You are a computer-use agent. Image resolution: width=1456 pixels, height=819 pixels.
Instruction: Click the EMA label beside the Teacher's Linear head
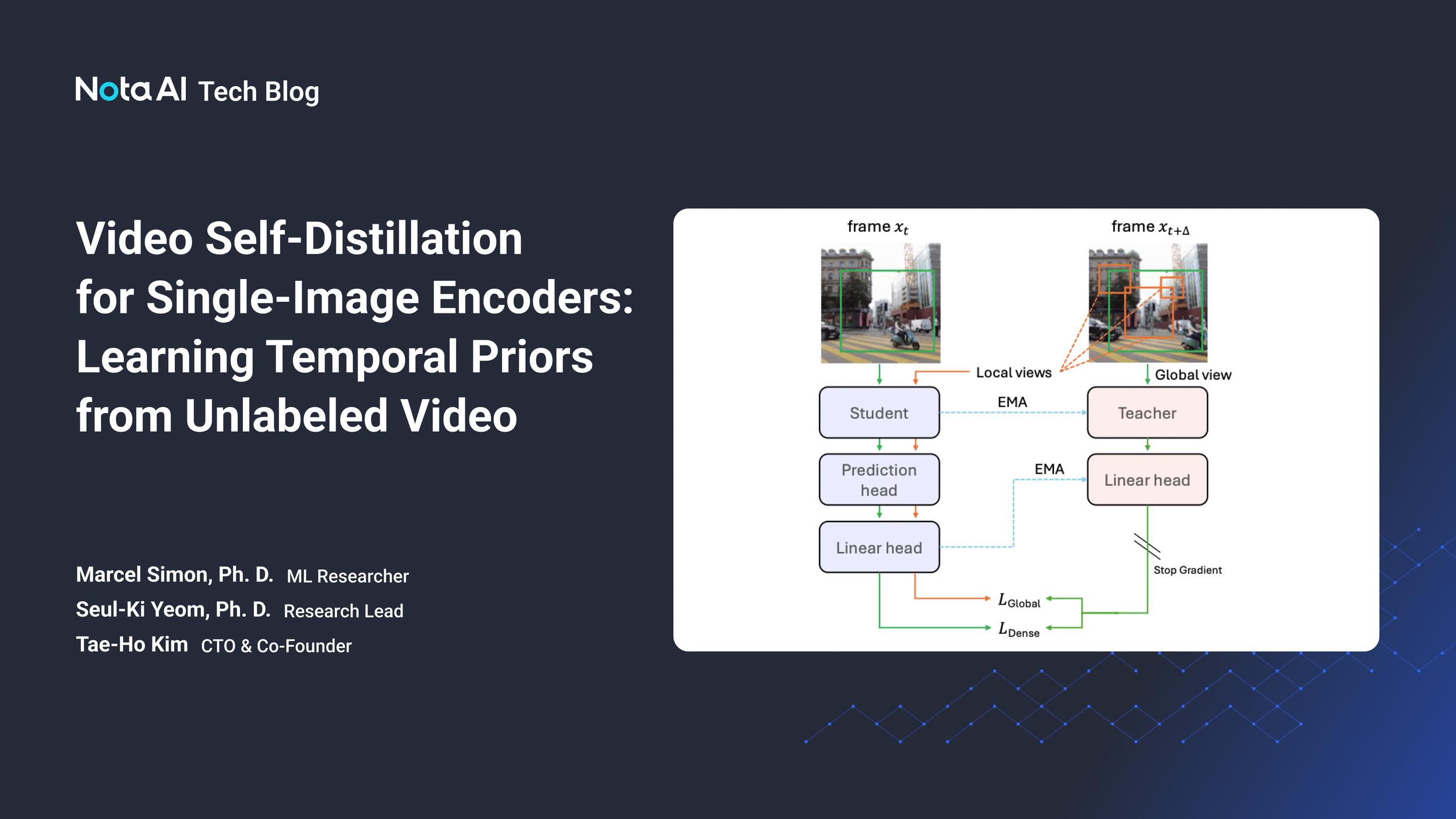(1049, 469)
